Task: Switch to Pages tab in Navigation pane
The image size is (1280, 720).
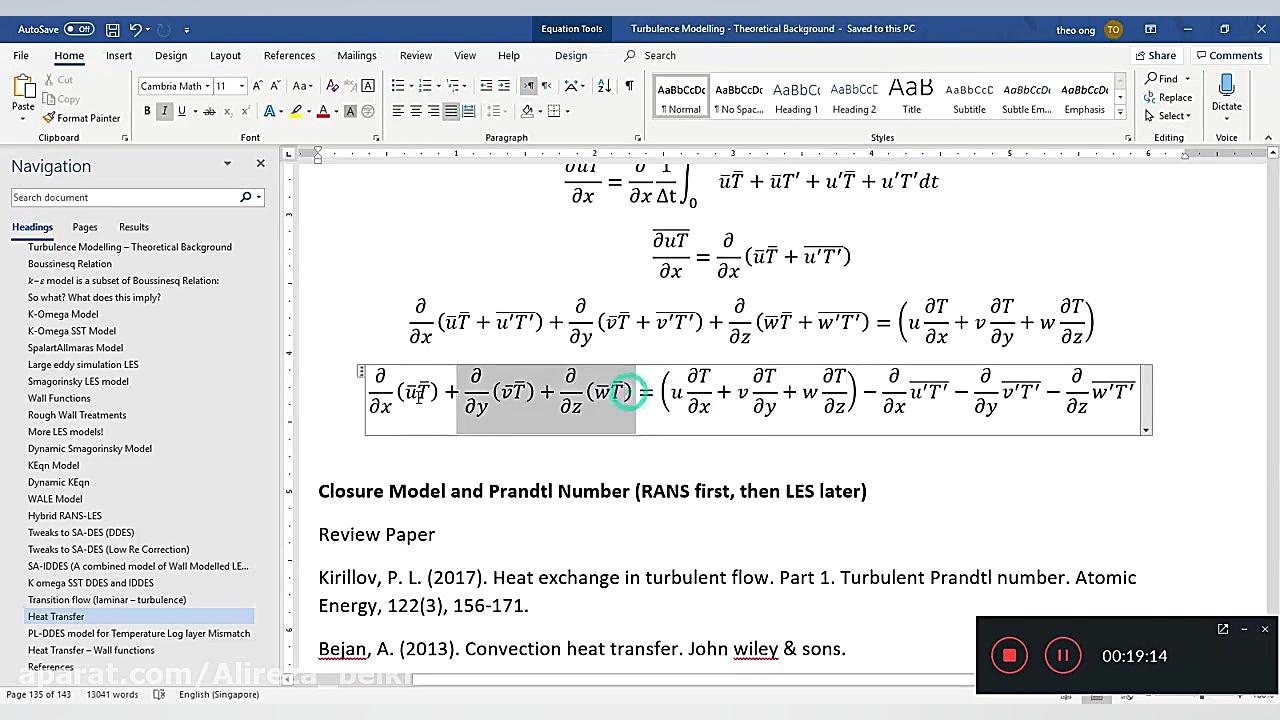Action: point(85,227)
